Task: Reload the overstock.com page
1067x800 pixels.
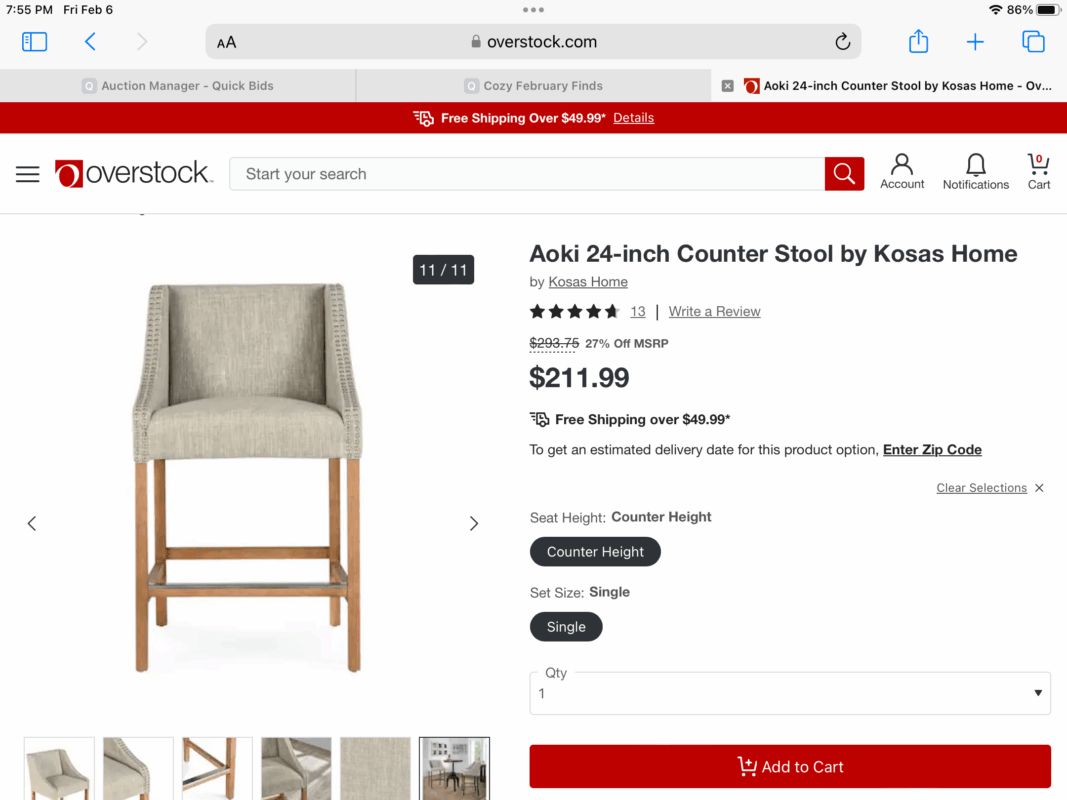Action: click(842, 41)
